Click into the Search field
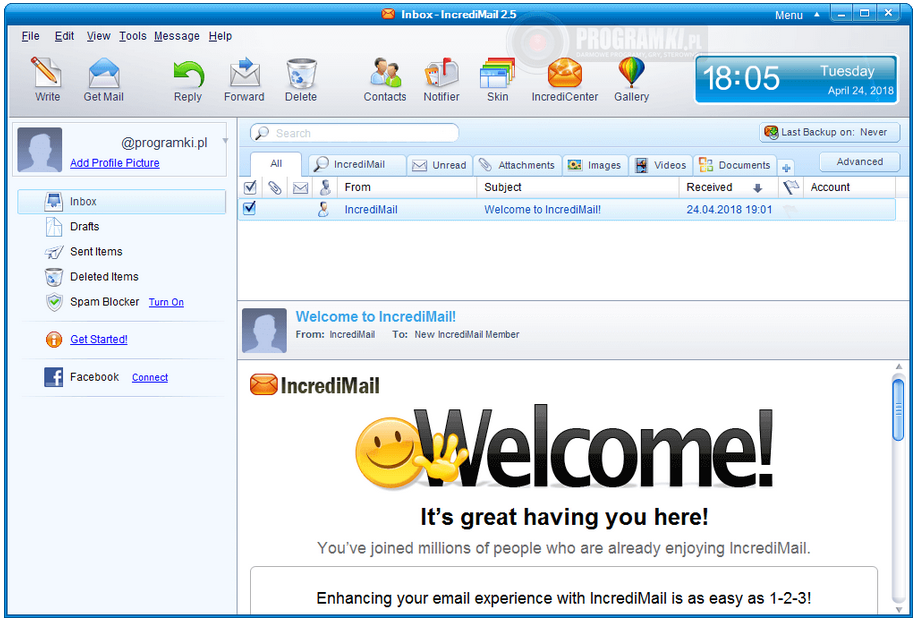 [355, 133]
